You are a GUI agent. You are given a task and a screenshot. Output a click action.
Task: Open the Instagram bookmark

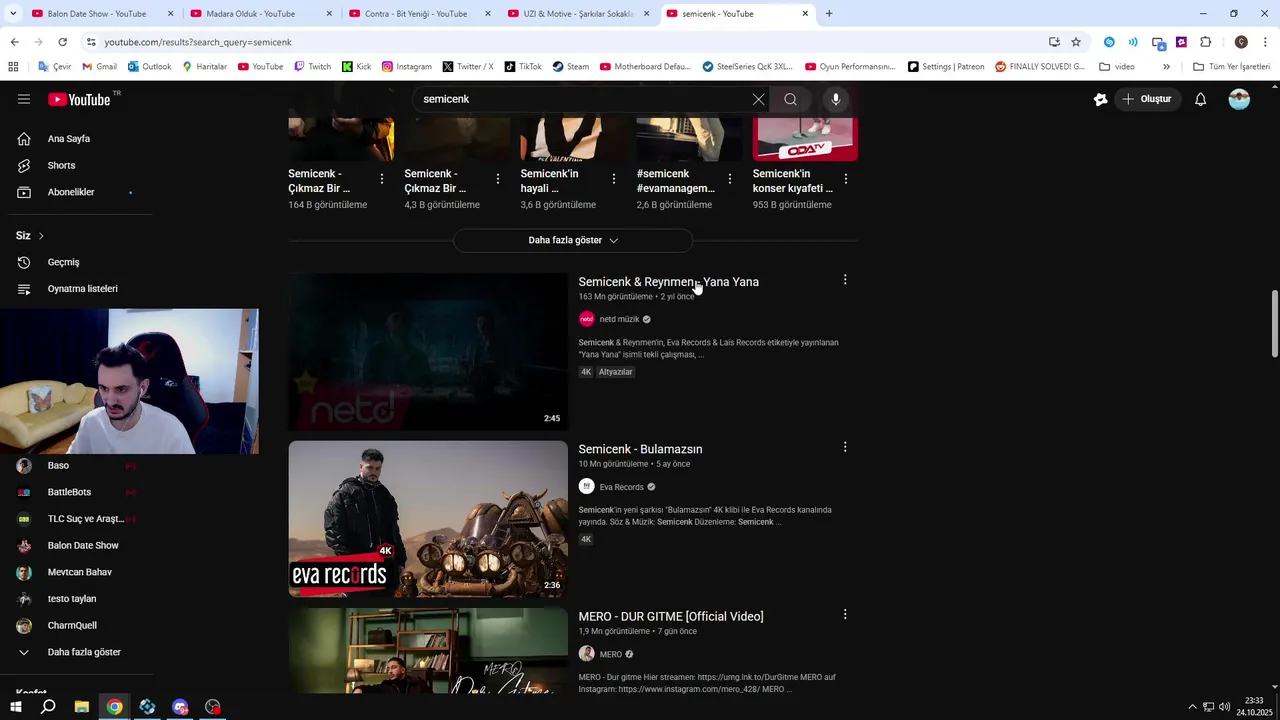coord(406,67)
